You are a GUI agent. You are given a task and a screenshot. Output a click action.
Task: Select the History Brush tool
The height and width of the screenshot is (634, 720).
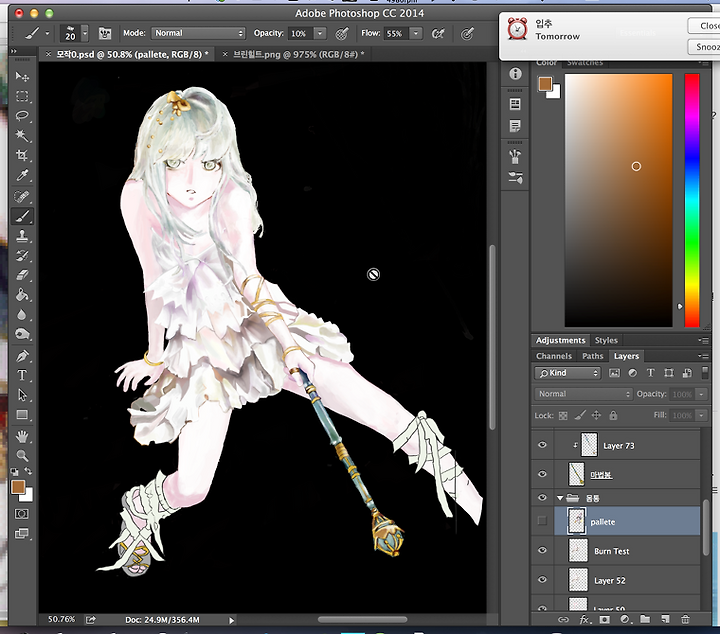(22, 255)
